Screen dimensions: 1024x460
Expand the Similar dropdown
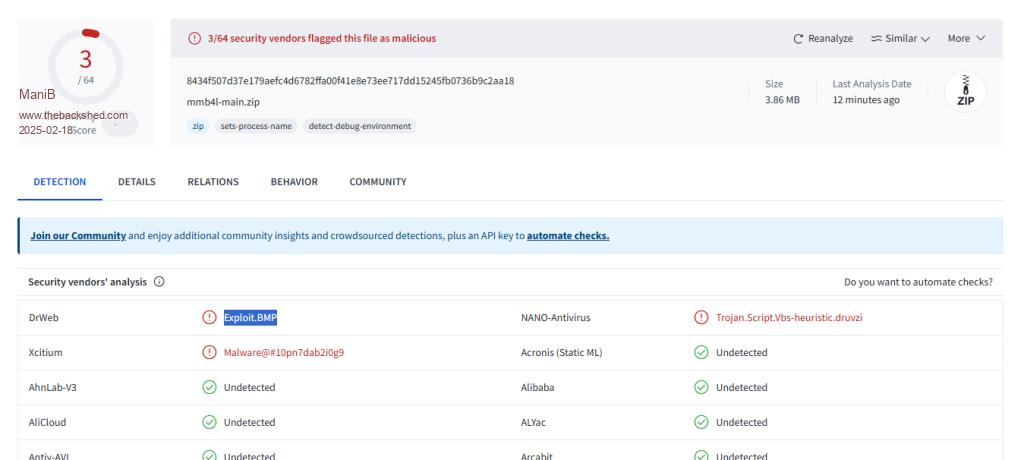point(900,38)
